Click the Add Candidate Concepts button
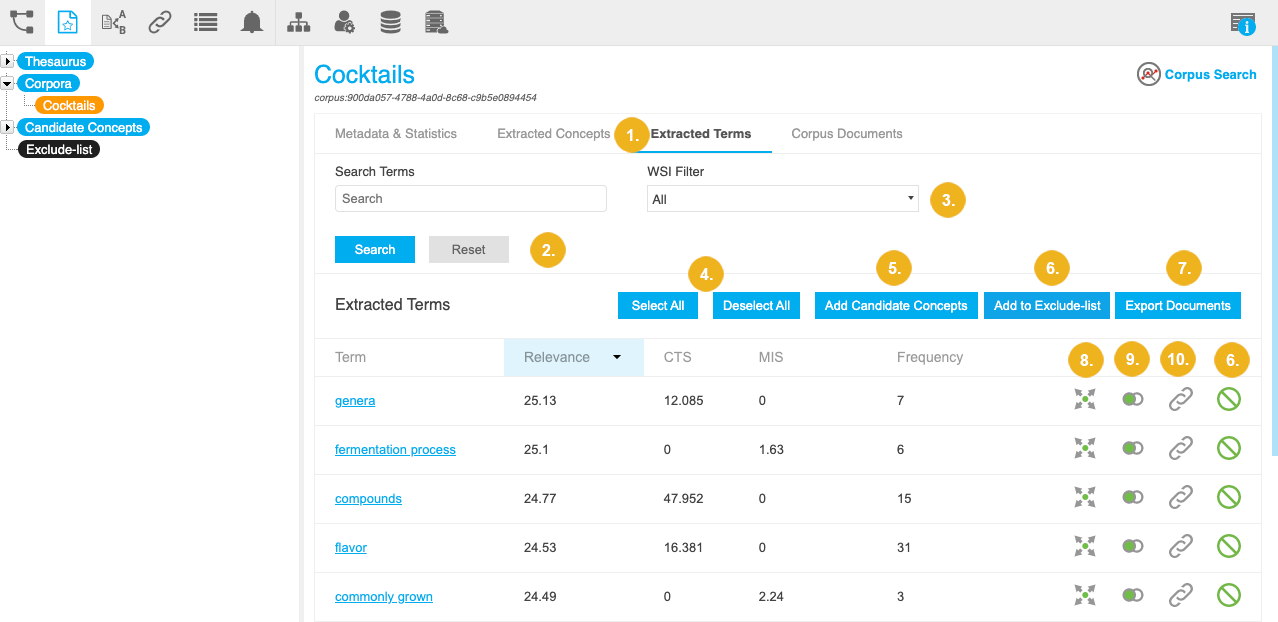 click(895, 306)
